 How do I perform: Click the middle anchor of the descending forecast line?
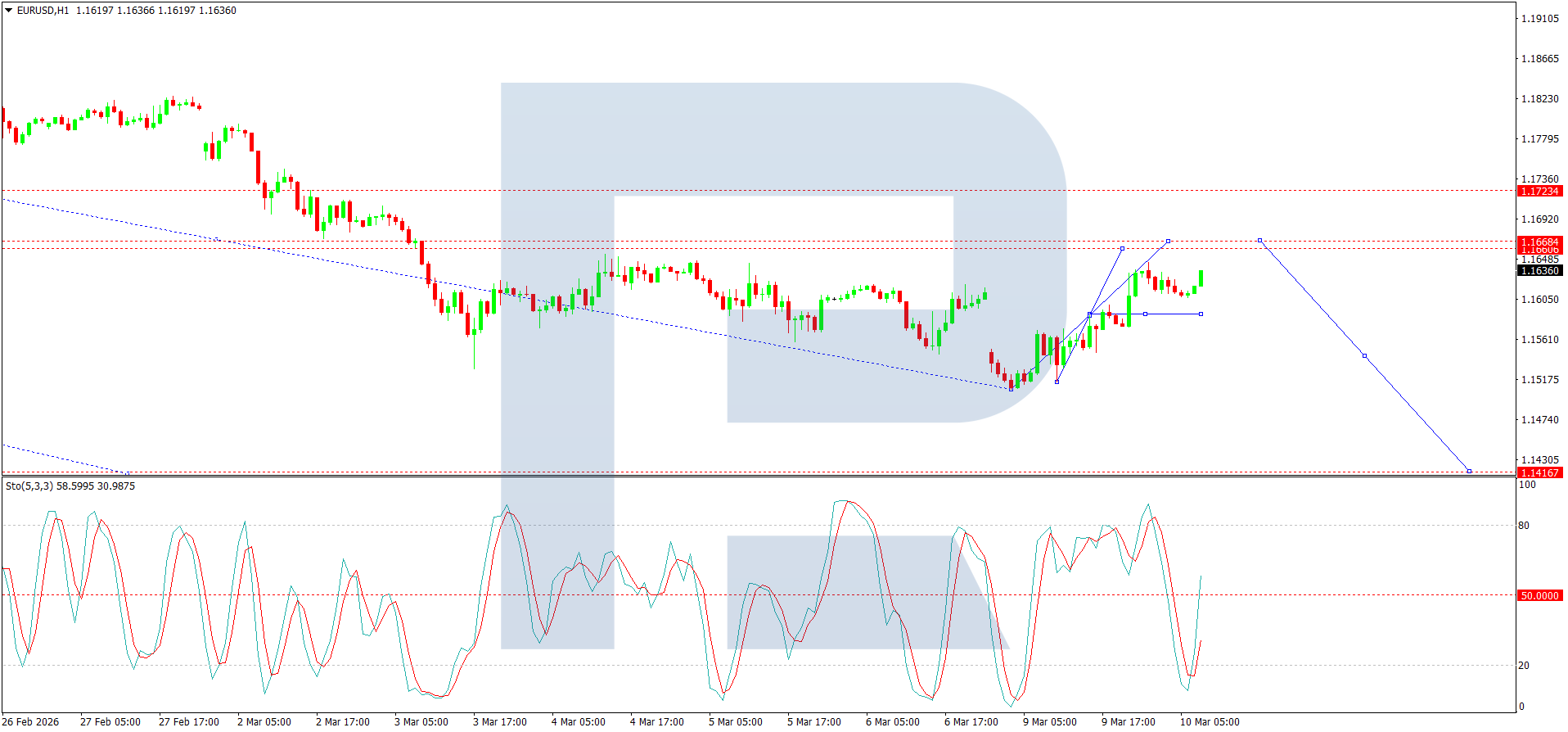(x=1364, y=355)
